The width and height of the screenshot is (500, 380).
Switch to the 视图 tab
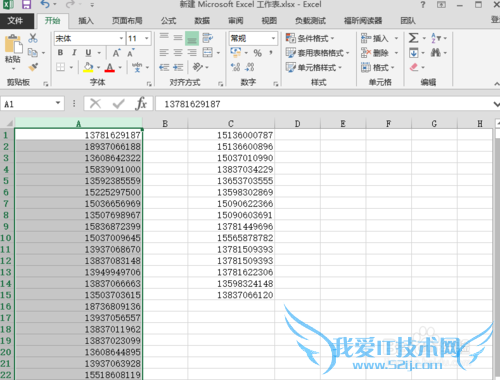pyautogui.click(x=269, y=21)
